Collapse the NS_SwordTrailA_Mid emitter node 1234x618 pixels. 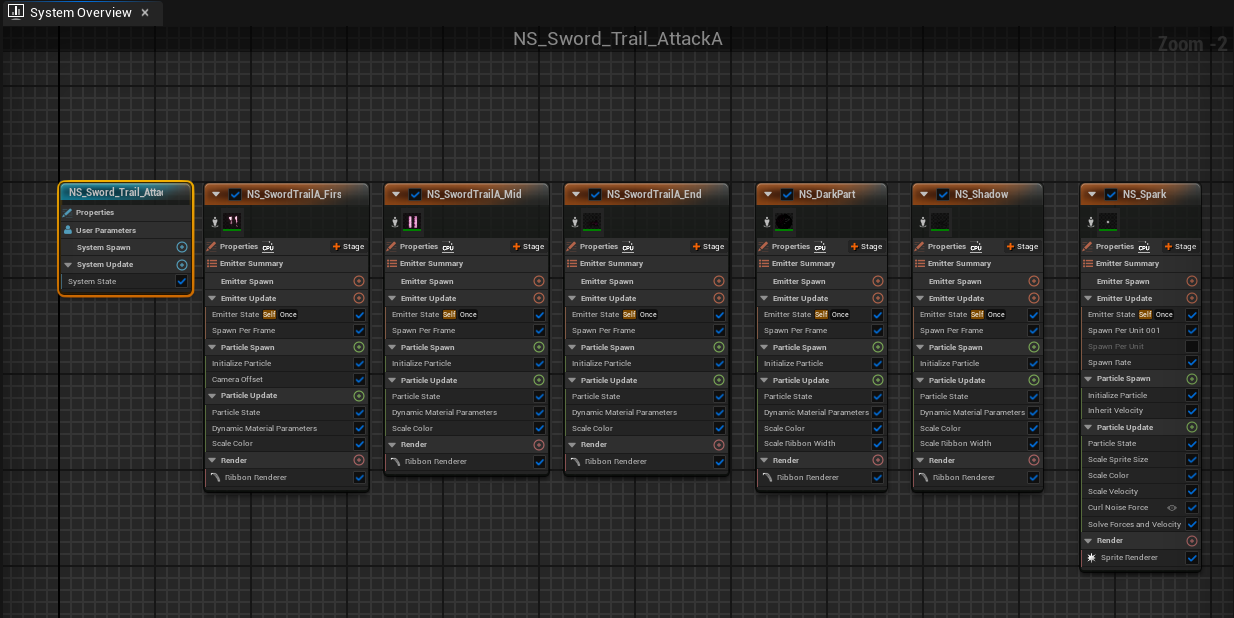coord(395,194)
